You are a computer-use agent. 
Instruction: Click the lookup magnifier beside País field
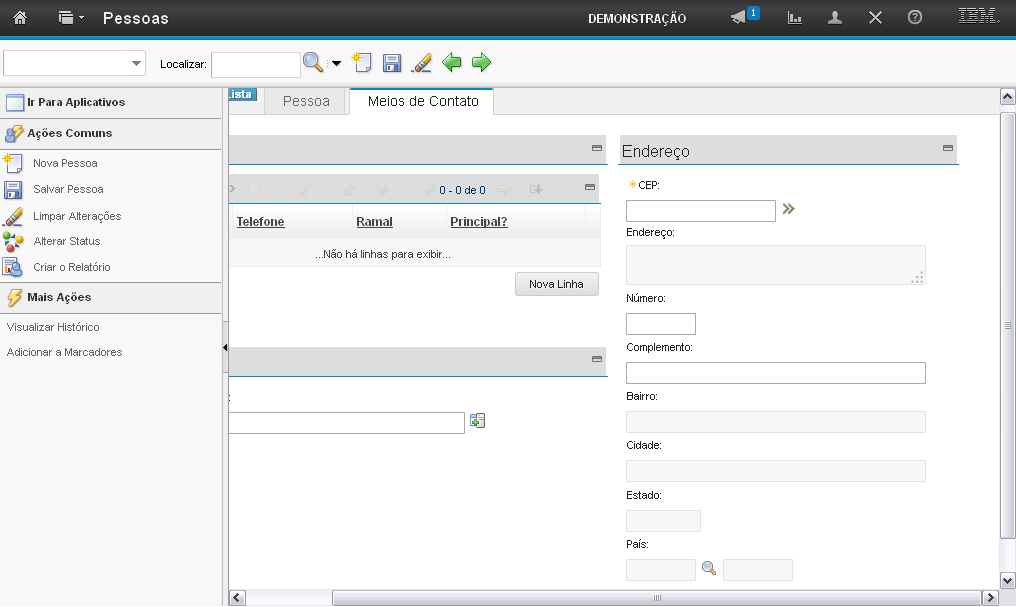[709, 569]
